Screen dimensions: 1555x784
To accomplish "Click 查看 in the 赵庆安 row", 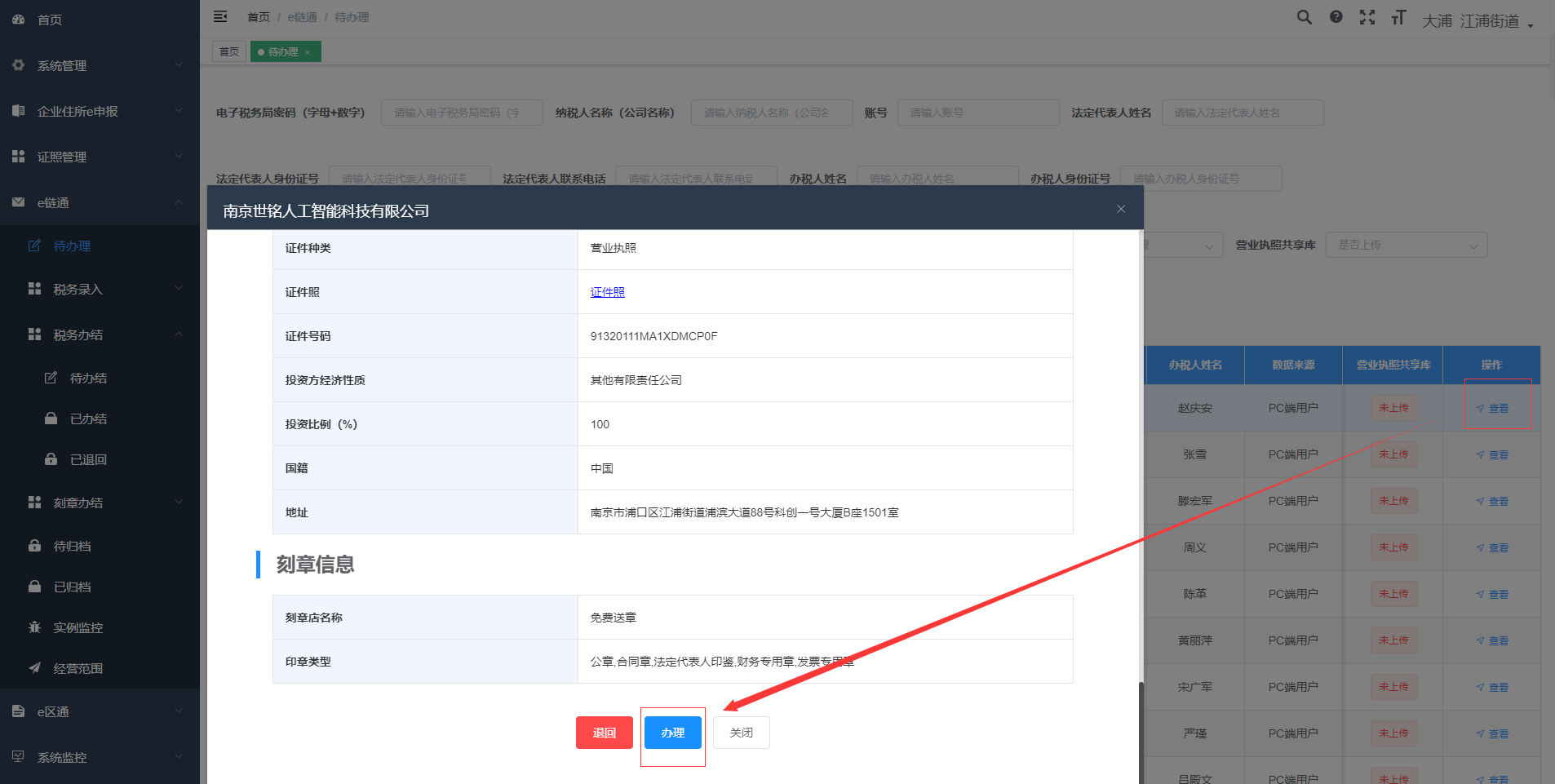I will (x=1493, y=408).
